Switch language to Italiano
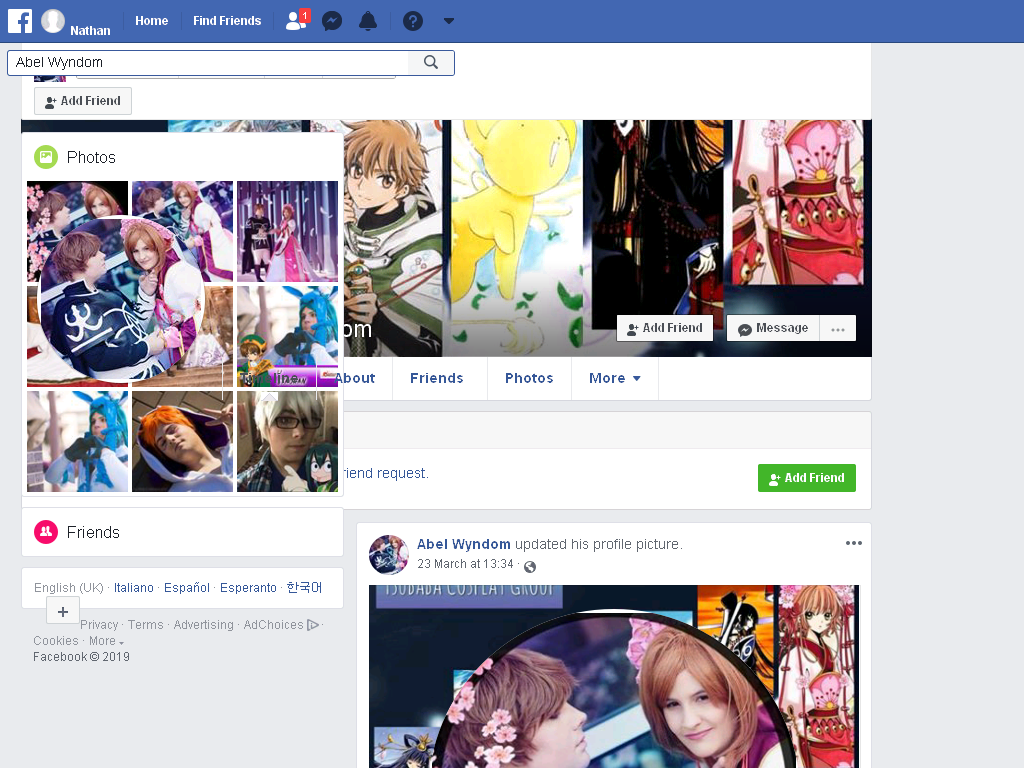 tap(134, 588)
